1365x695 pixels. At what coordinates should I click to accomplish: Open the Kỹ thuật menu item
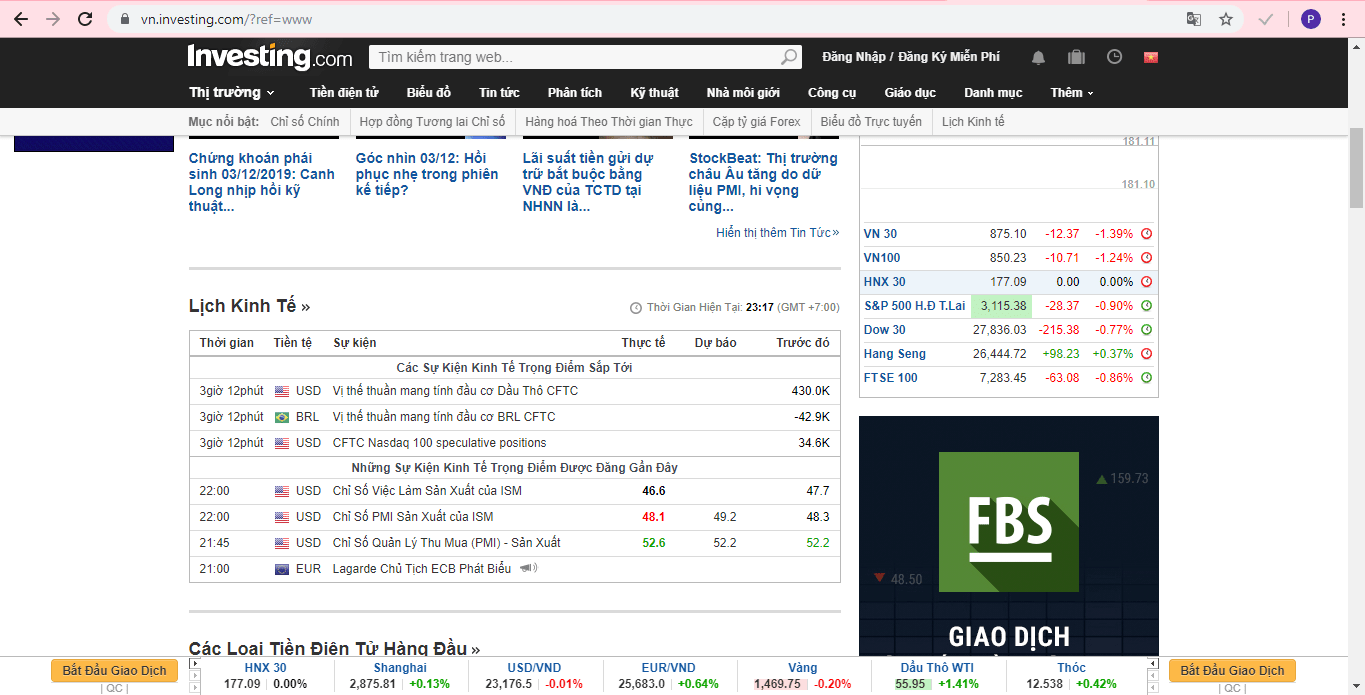point(654,93)
